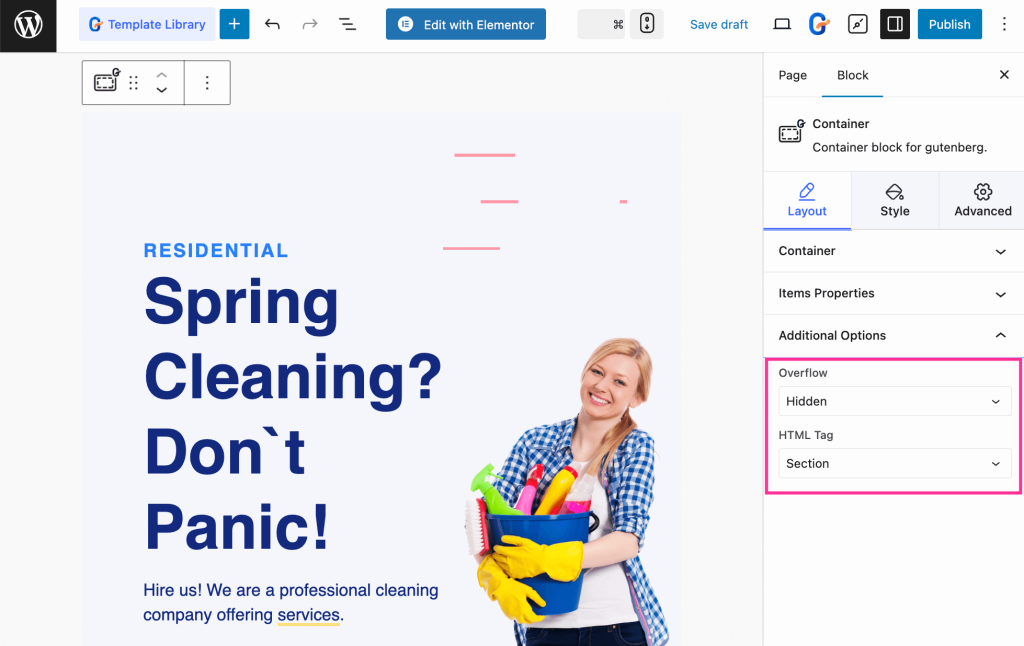Viewport: 1024px width, 646px height.
Task: Open the HTML Tag dropdown showing Section
Action: [x=893, y=463]
